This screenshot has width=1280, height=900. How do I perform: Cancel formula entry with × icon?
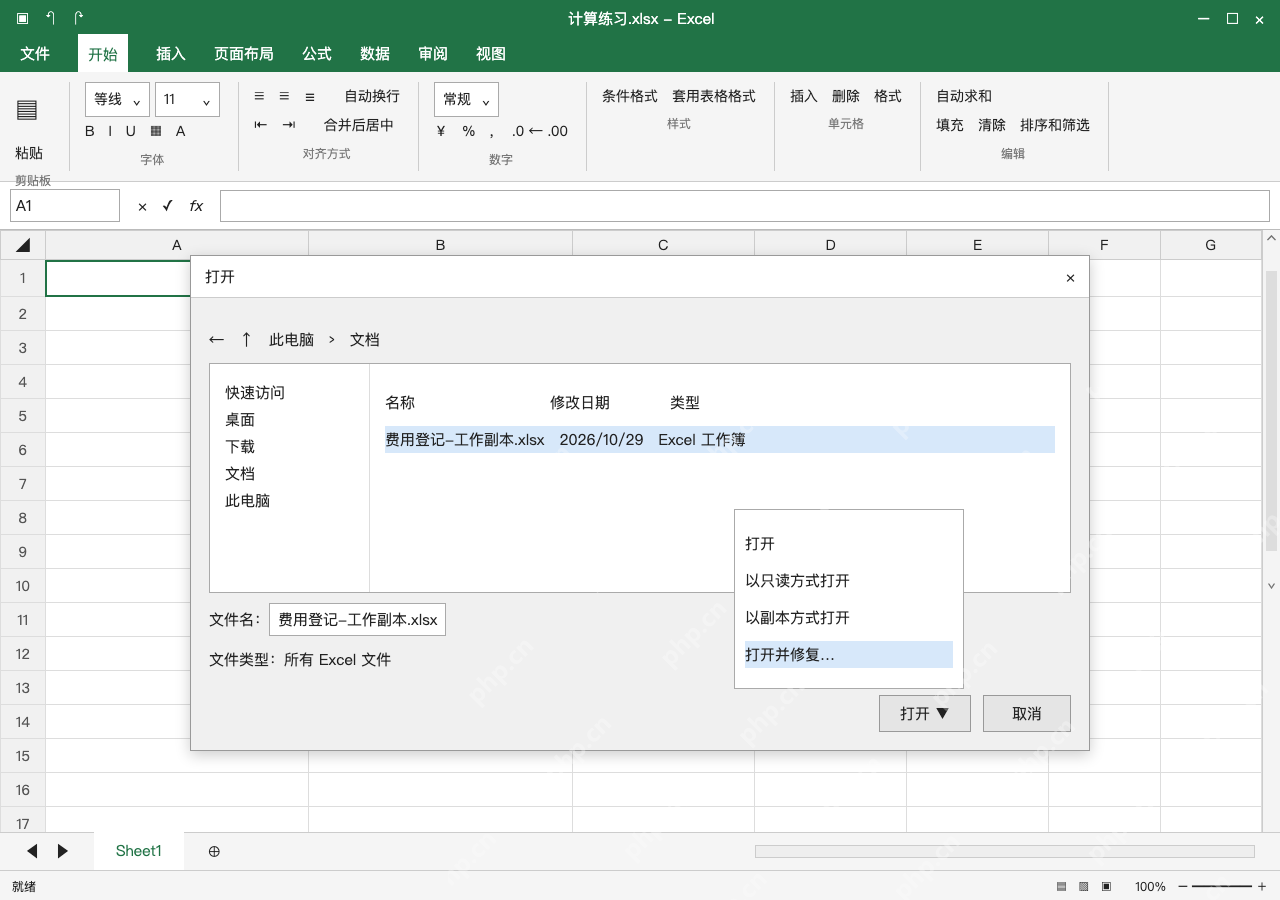tap(142, 206)
